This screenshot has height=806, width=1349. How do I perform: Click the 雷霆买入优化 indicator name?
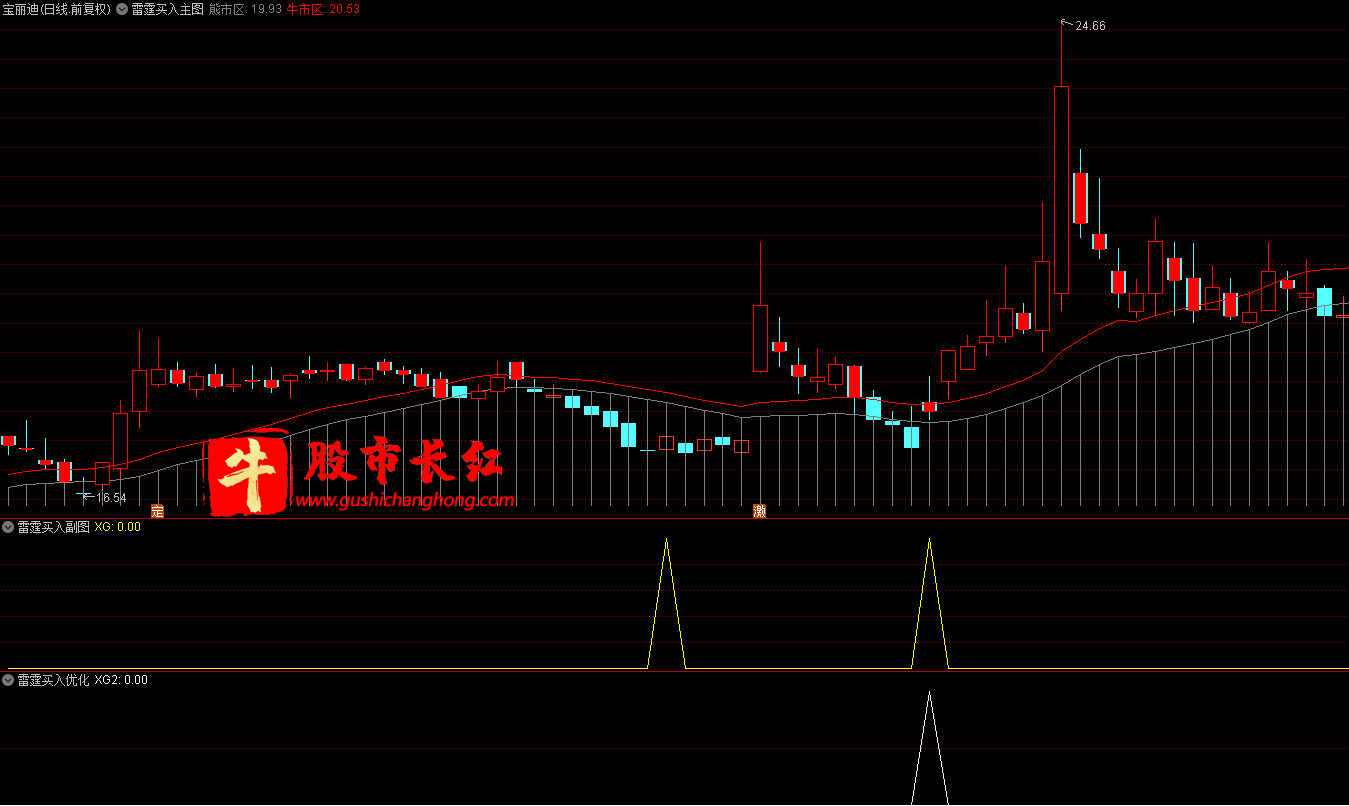tap(54, 680)
